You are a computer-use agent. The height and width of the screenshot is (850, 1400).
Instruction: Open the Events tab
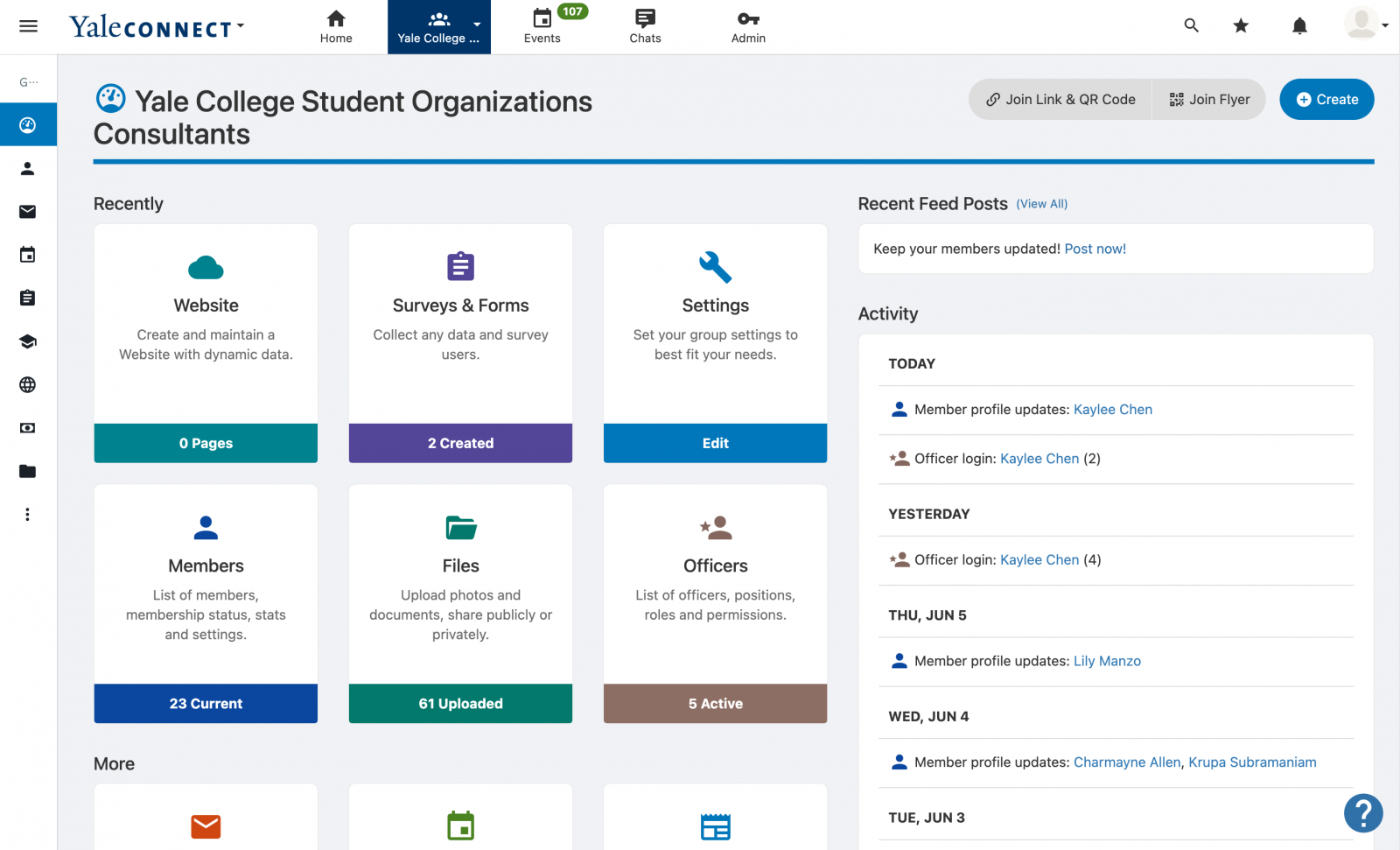tap(542, 26)
